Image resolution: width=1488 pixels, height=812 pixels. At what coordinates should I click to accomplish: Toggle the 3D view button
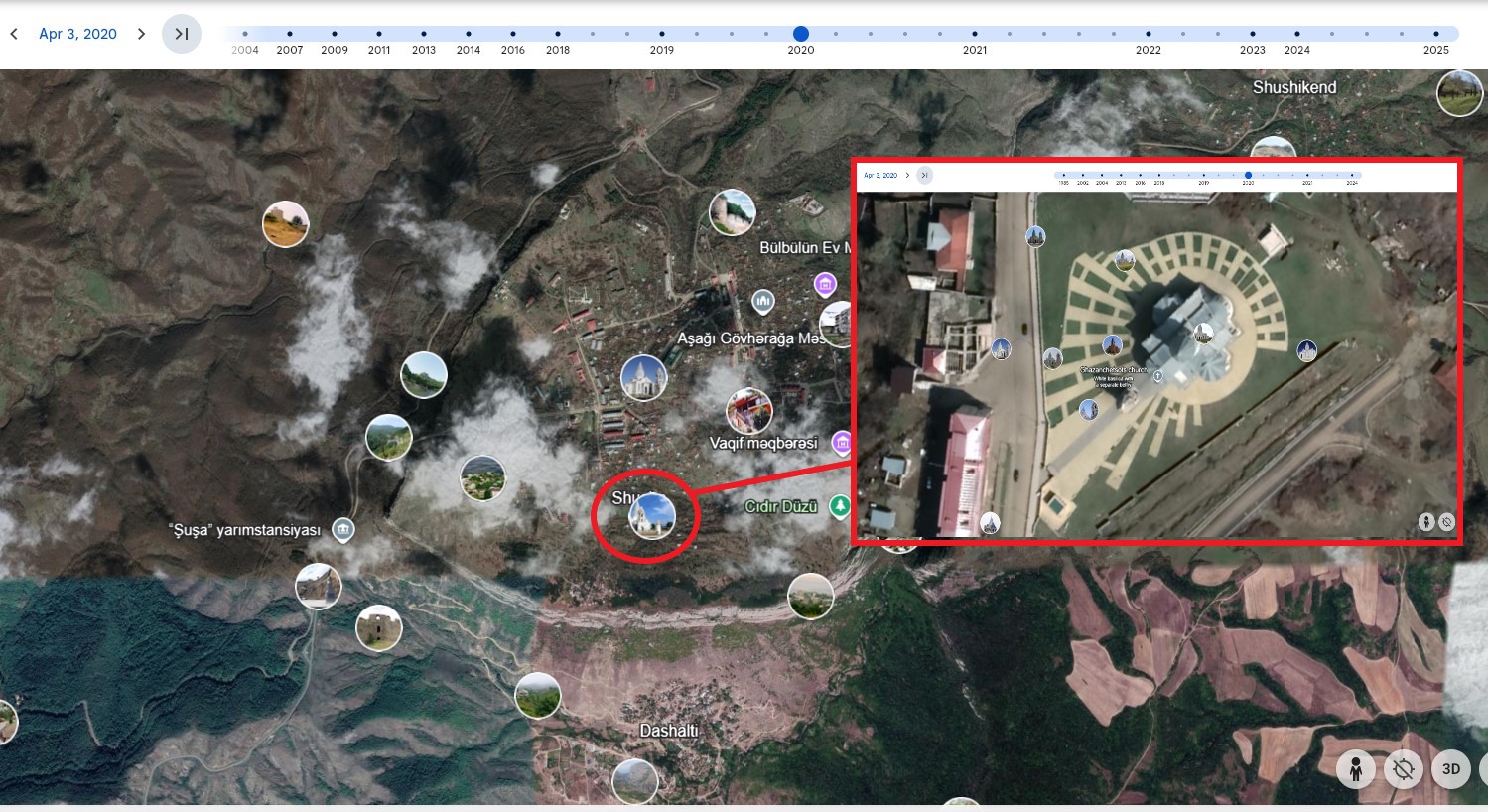click(x=1450, y=769)
